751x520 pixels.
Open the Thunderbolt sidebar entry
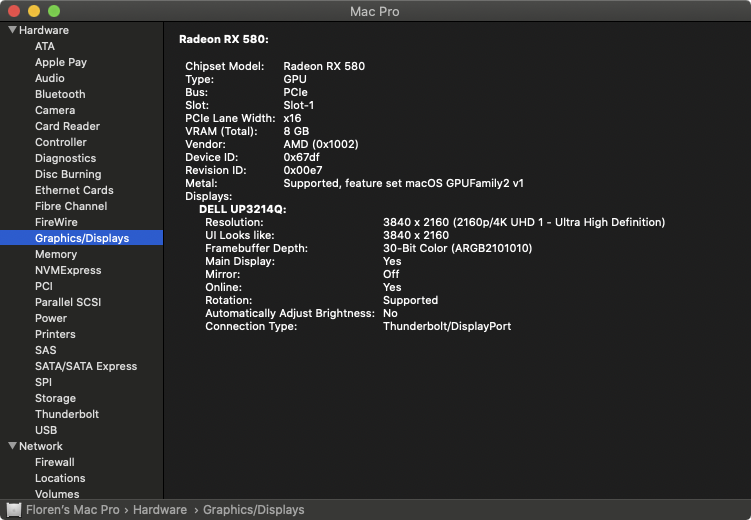click(67, 414)
